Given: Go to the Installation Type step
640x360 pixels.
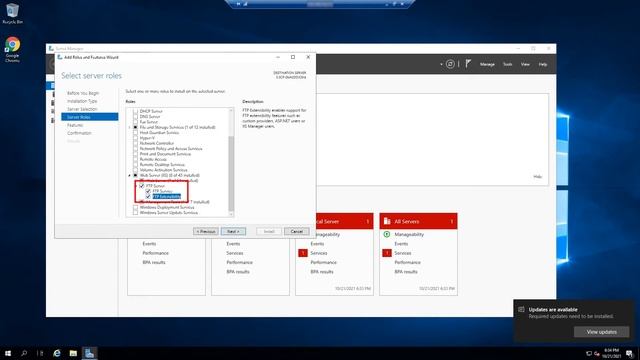Looking at the screenshot, I should pos(82,101).
